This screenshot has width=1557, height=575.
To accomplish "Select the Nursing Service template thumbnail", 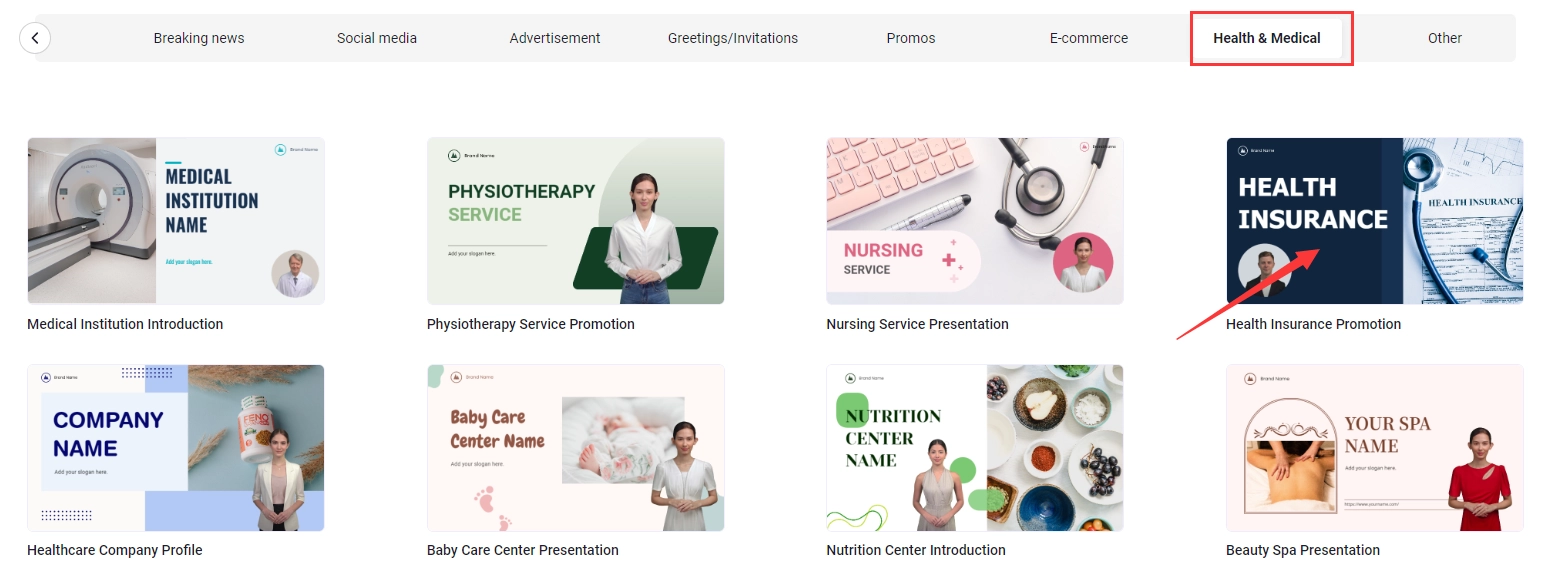I will (x=975, y=221).
